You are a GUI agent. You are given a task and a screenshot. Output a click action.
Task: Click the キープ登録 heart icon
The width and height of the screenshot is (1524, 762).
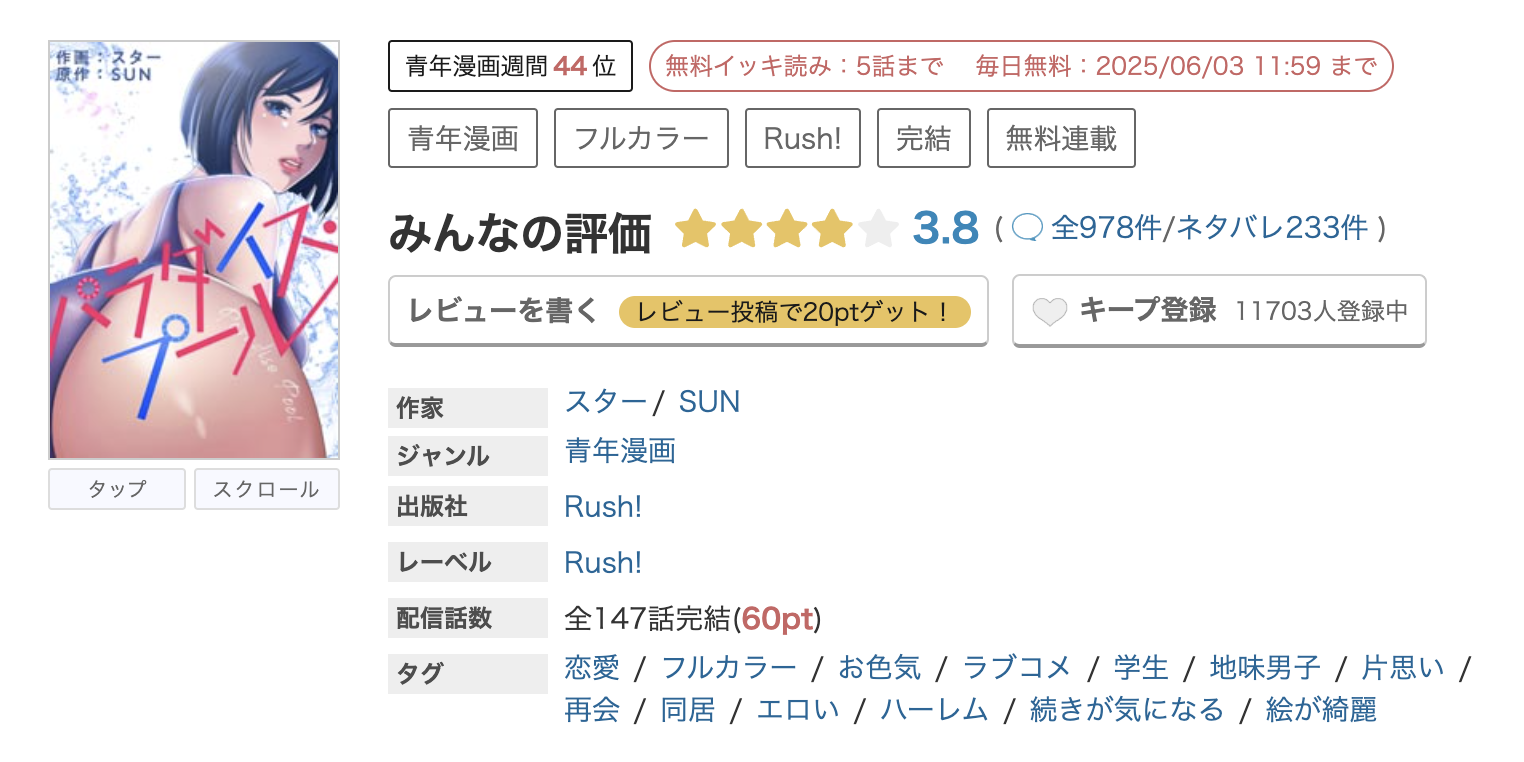pyautogui.click(x=1049, y=310)
